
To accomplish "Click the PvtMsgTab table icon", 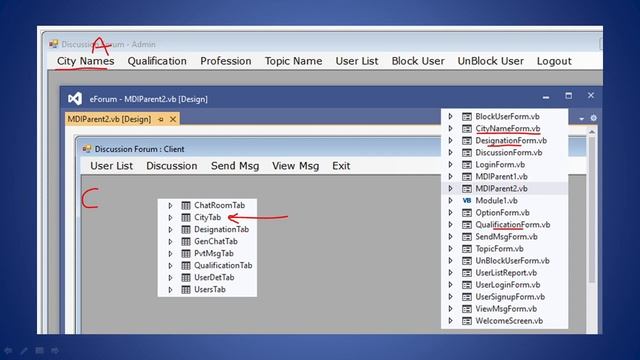I will point(186,253).
